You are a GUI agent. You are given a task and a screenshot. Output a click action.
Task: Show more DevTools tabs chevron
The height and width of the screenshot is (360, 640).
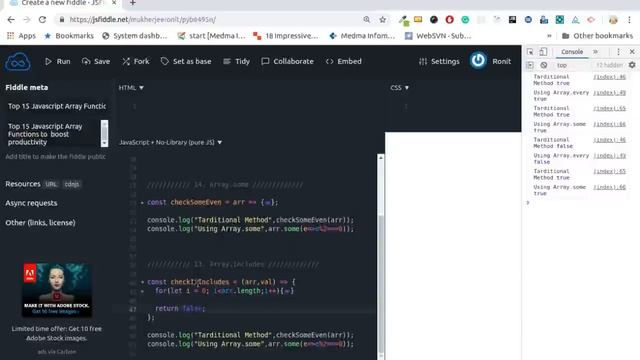pyautogui.click(x=595, y=52)
